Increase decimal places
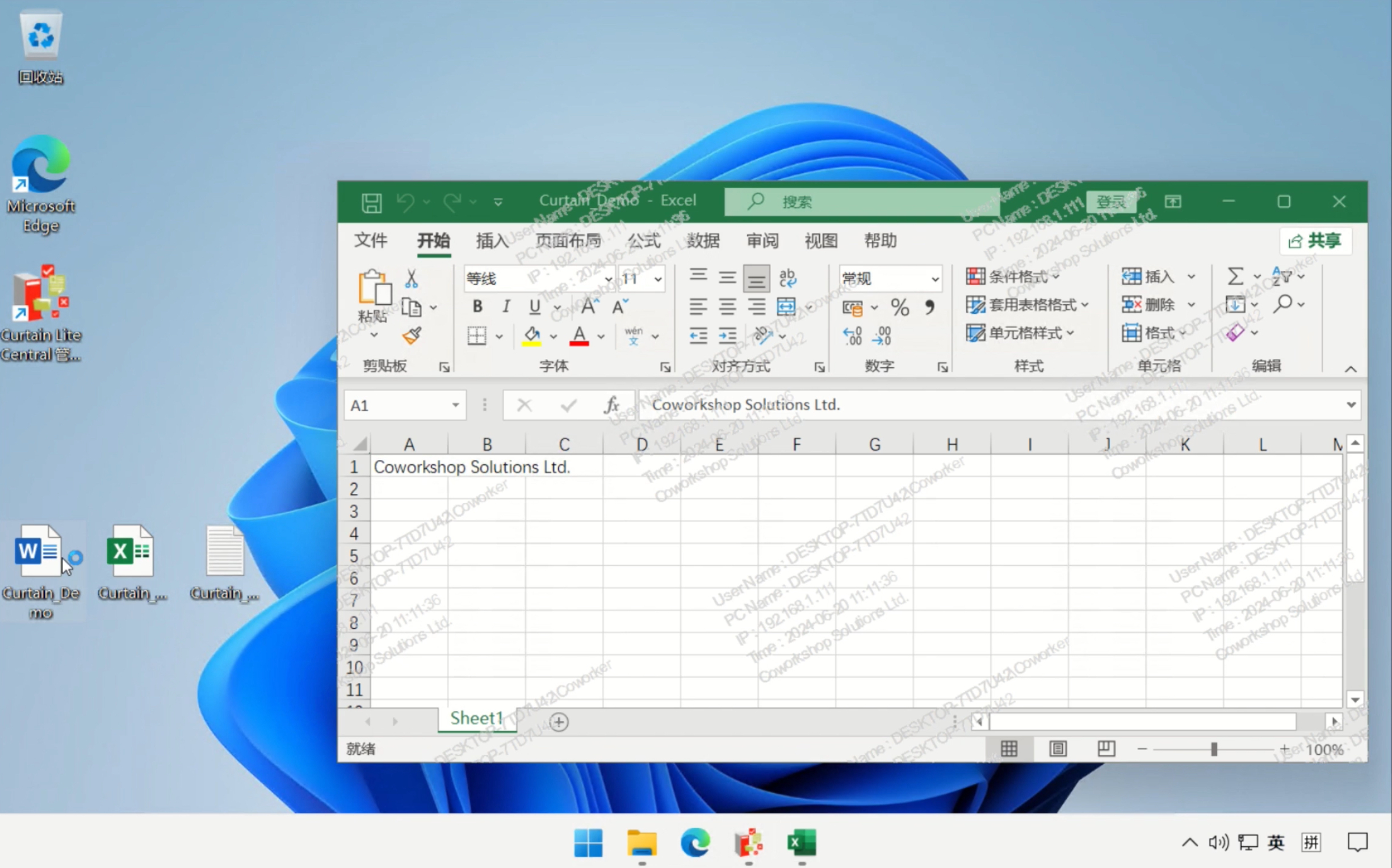Image resolution: width=1392 pixels, height=868 pixels. (853, 336)
